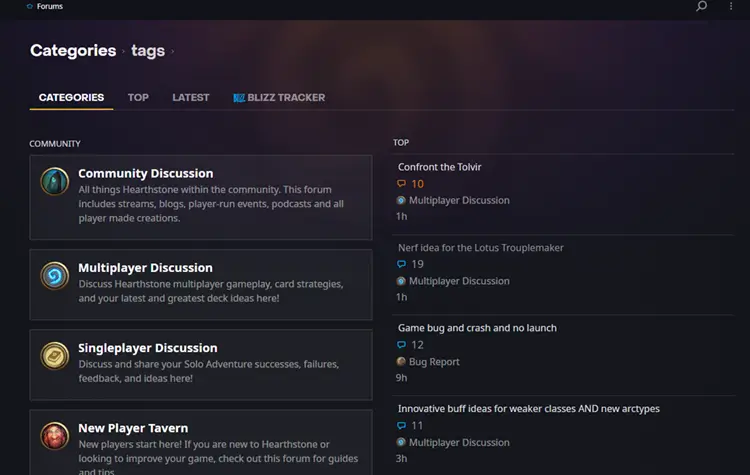The image size is (750, 475).
Task: Click the orange reply count 10
Action: click(418, 184)
